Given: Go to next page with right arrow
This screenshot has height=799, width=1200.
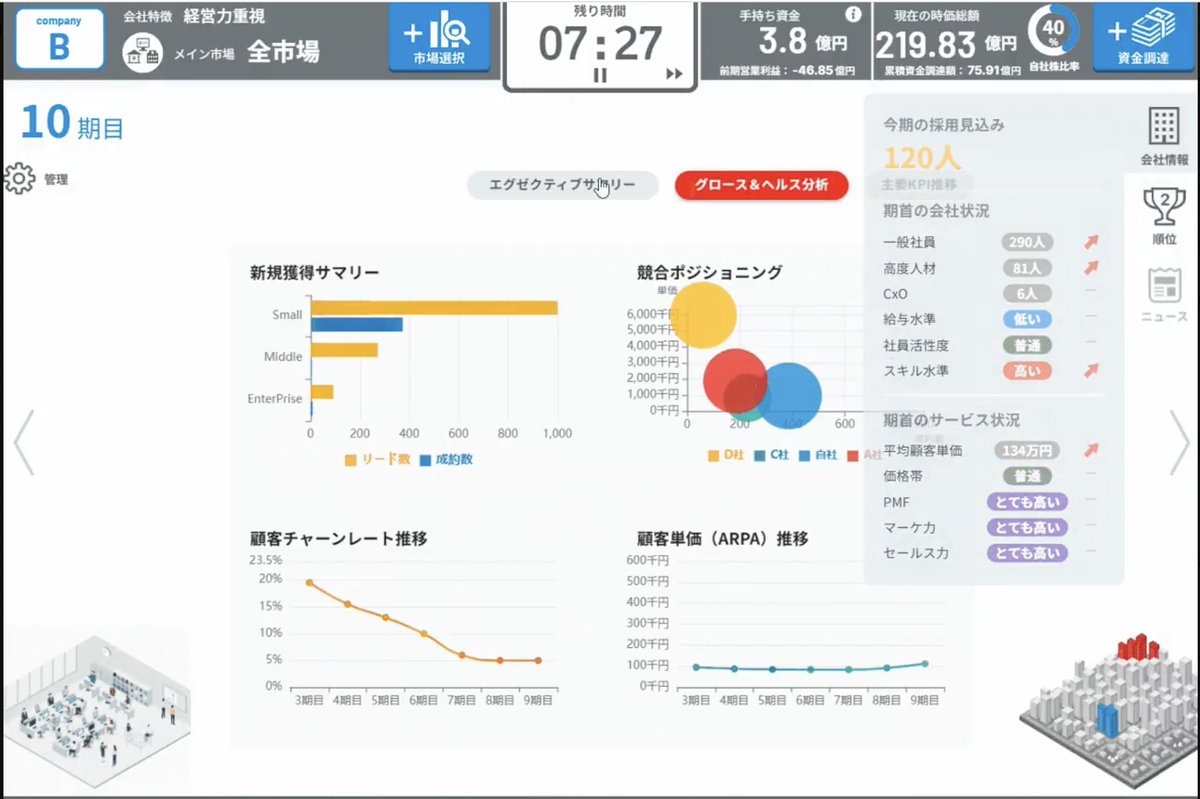Looking at the screenshot, I should (1179, 441).
